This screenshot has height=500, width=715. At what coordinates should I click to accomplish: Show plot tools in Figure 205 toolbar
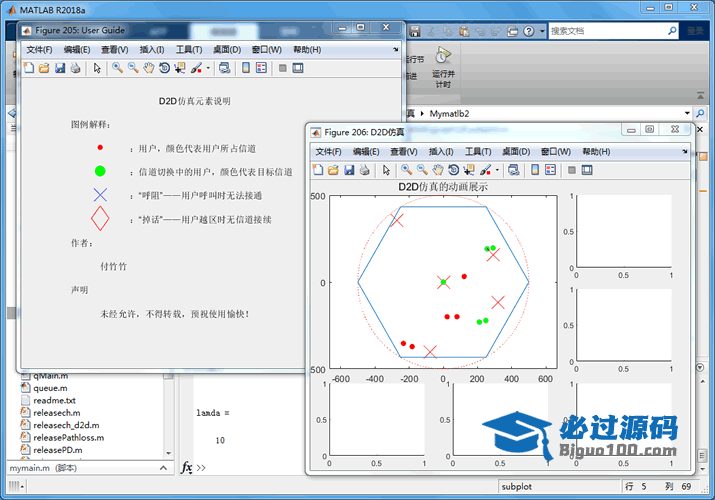click(x=298, y=68)
